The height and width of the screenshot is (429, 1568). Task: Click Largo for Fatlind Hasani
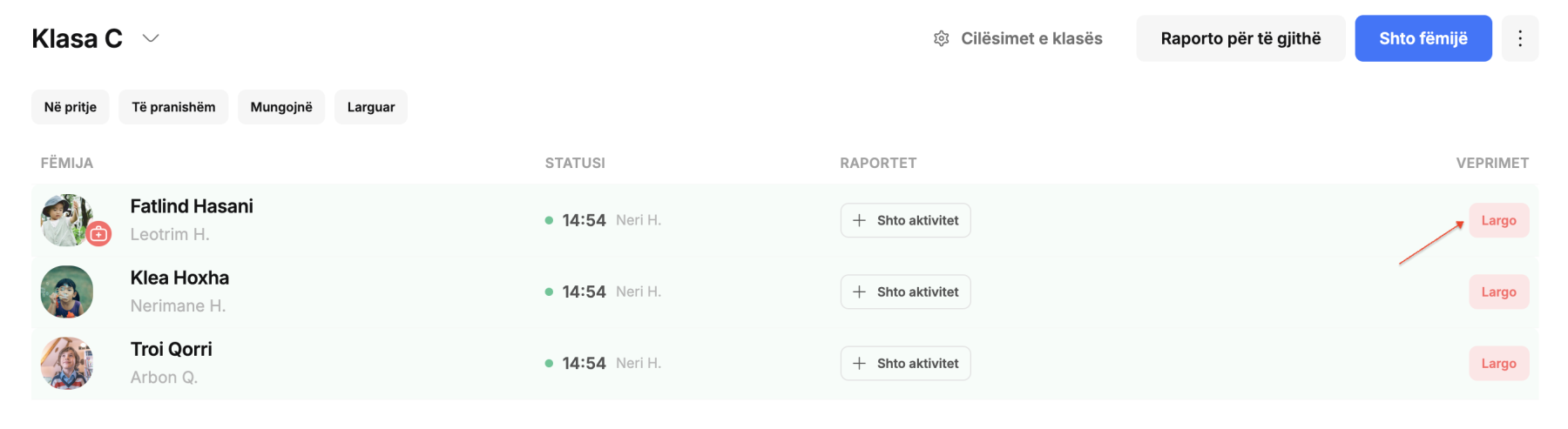click(1498, 220)
